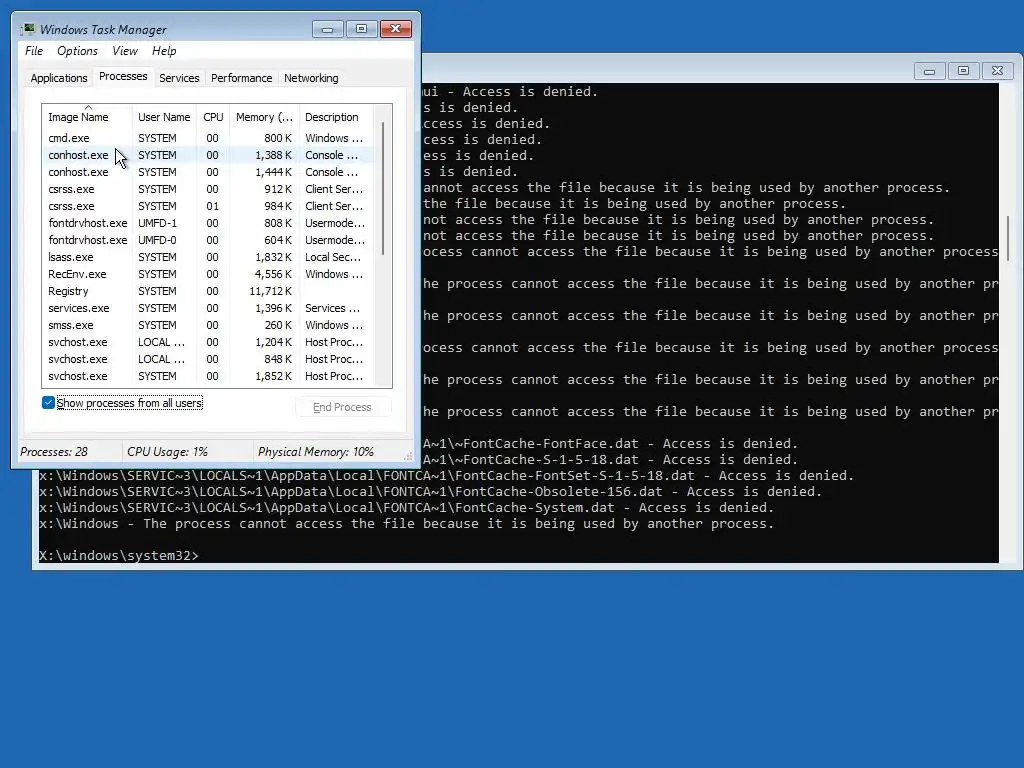Select the csrss.exe row using 912 K

pyautogui.click(x=209, y=189)
